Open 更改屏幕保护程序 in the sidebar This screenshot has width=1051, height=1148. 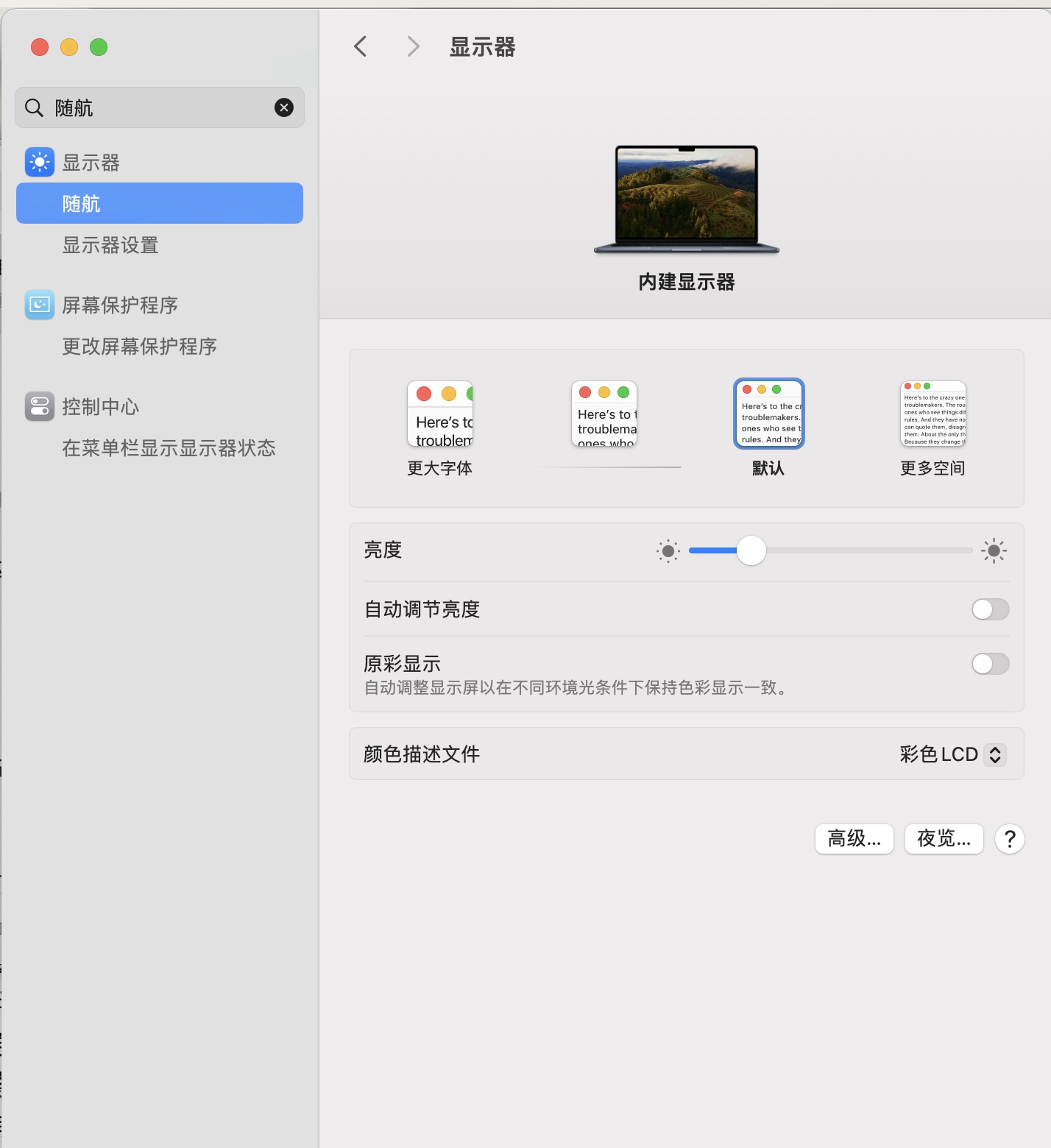click(x=139, y=347)
